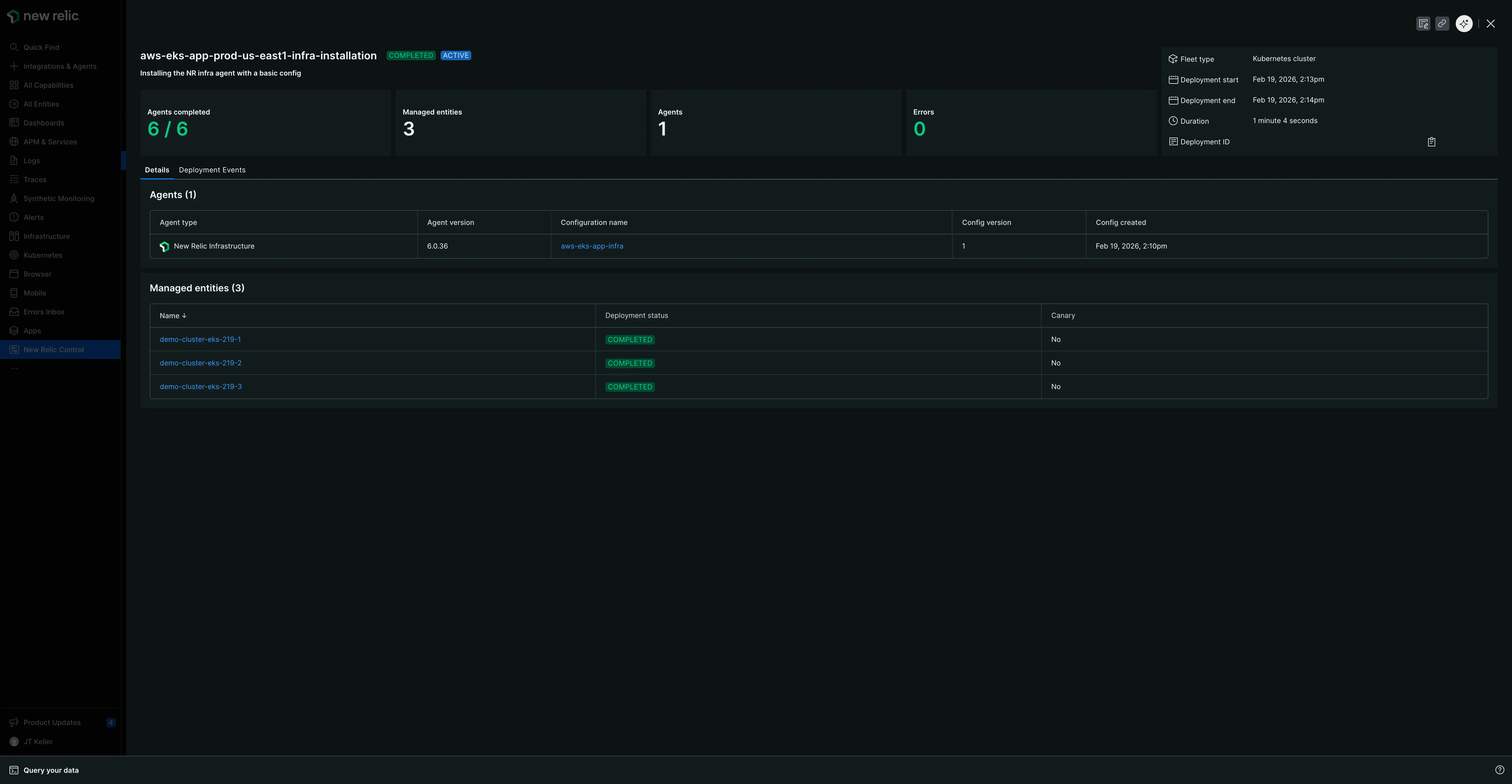
Task: Open the Errors Inbox
Action: (43, 312)
